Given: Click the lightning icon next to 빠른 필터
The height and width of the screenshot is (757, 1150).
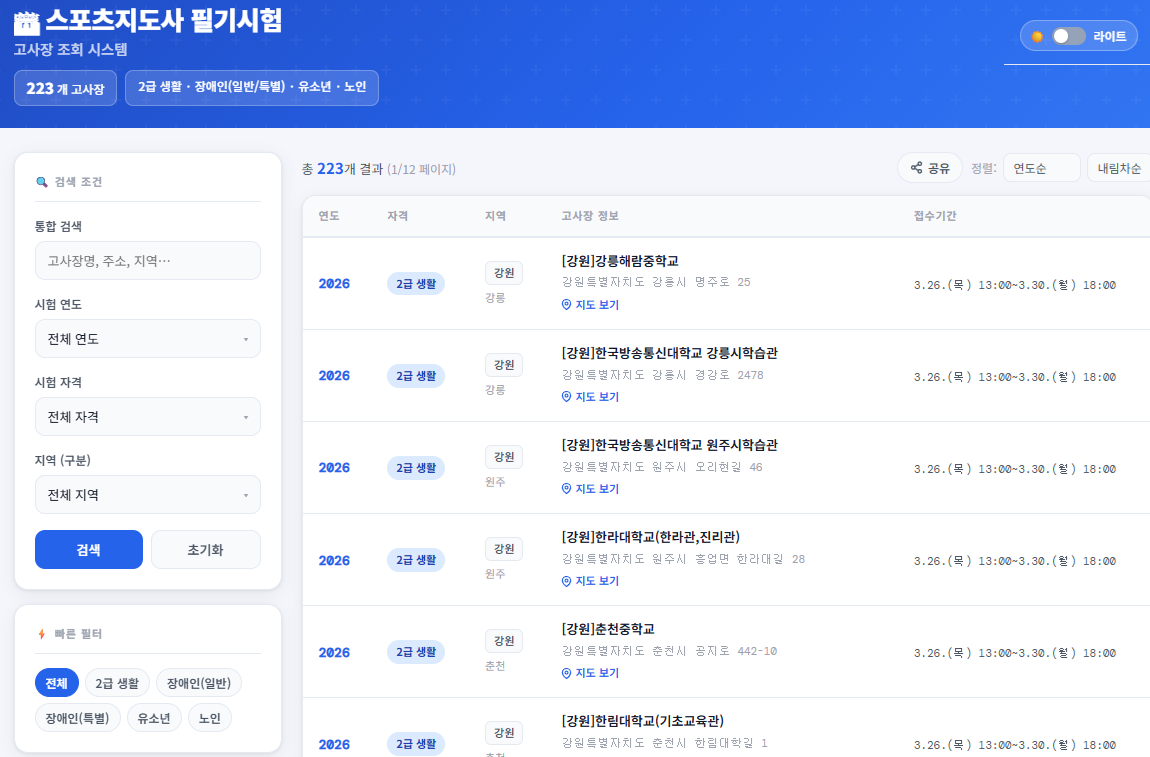Looking at the screenshot, I should (x=42, y=634).
